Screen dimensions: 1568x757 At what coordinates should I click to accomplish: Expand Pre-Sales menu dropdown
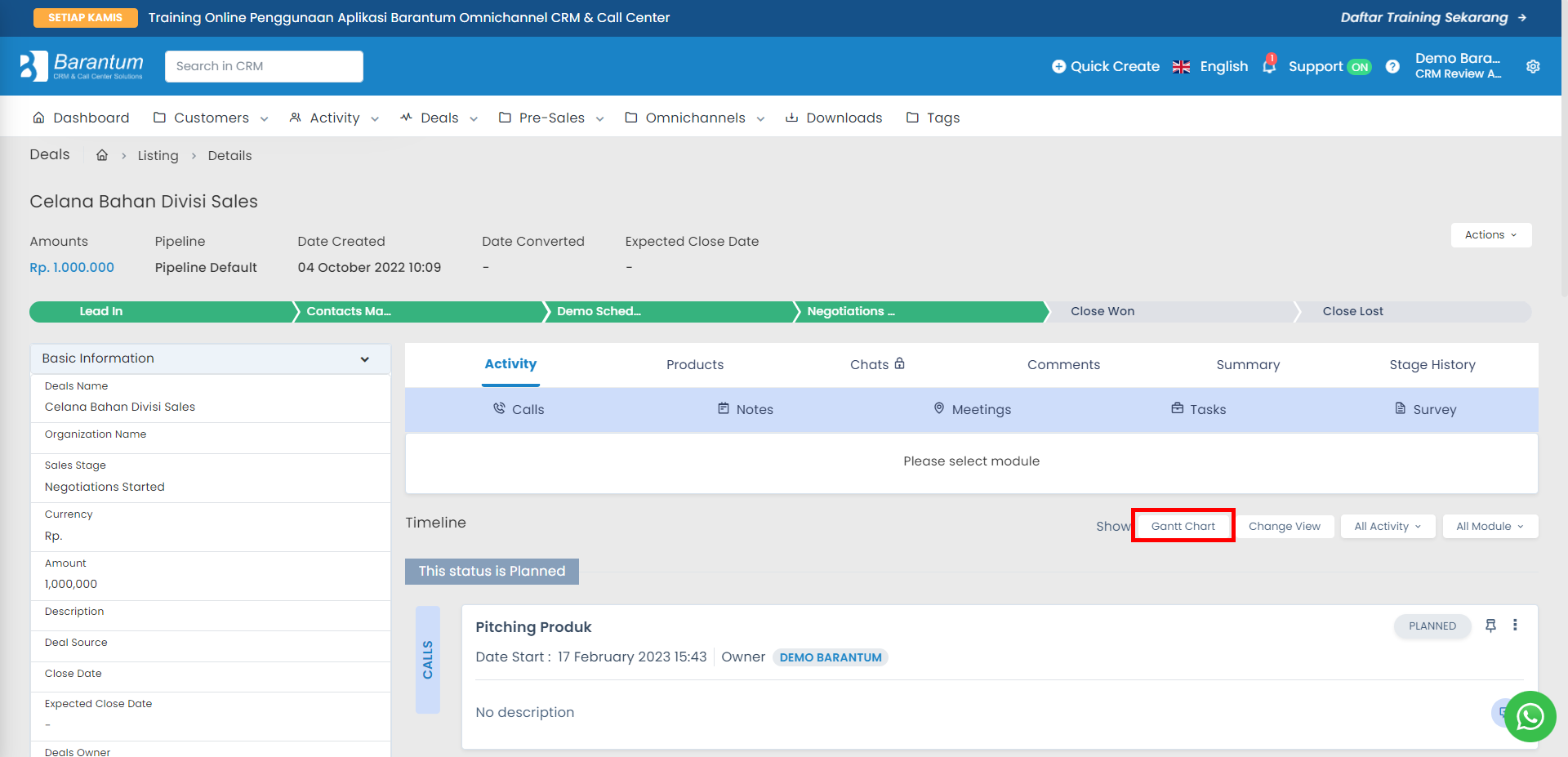599,119
